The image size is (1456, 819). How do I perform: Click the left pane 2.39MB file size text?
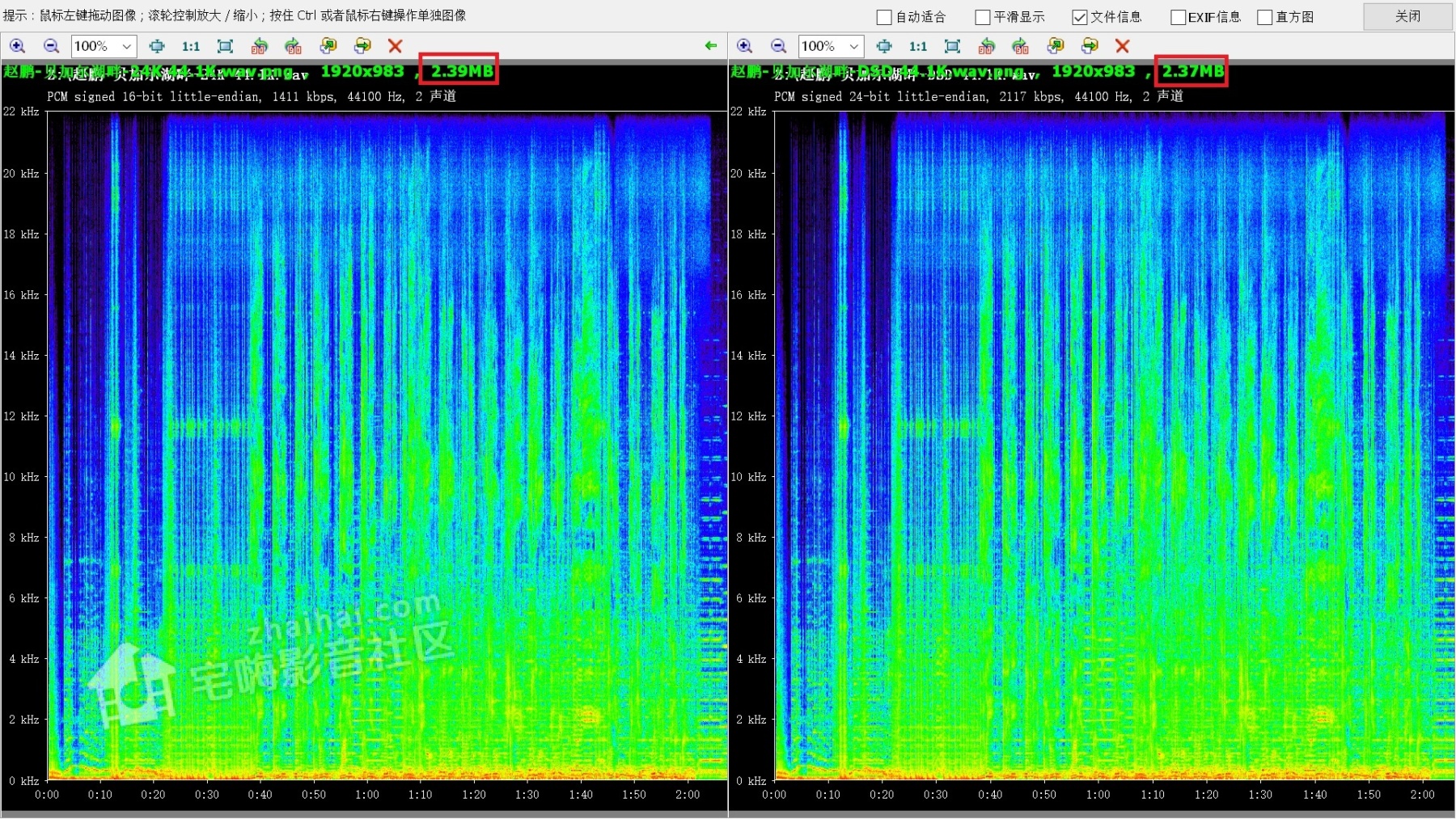(x=462, y=71)
